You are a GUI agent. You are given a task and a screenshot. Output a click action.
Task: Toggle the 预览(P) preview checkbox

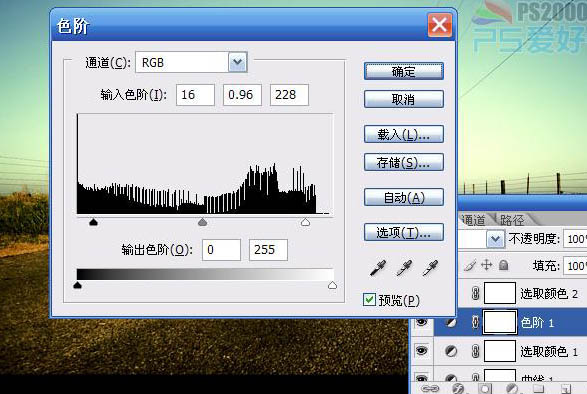click(x=369, y=300)
